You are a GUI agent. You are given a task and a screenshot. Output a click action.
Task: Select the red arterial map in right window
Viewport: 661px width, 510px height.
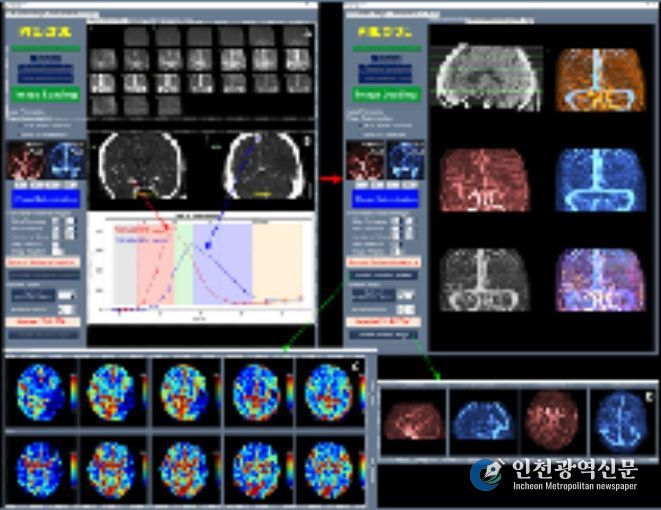coord(486,180)
